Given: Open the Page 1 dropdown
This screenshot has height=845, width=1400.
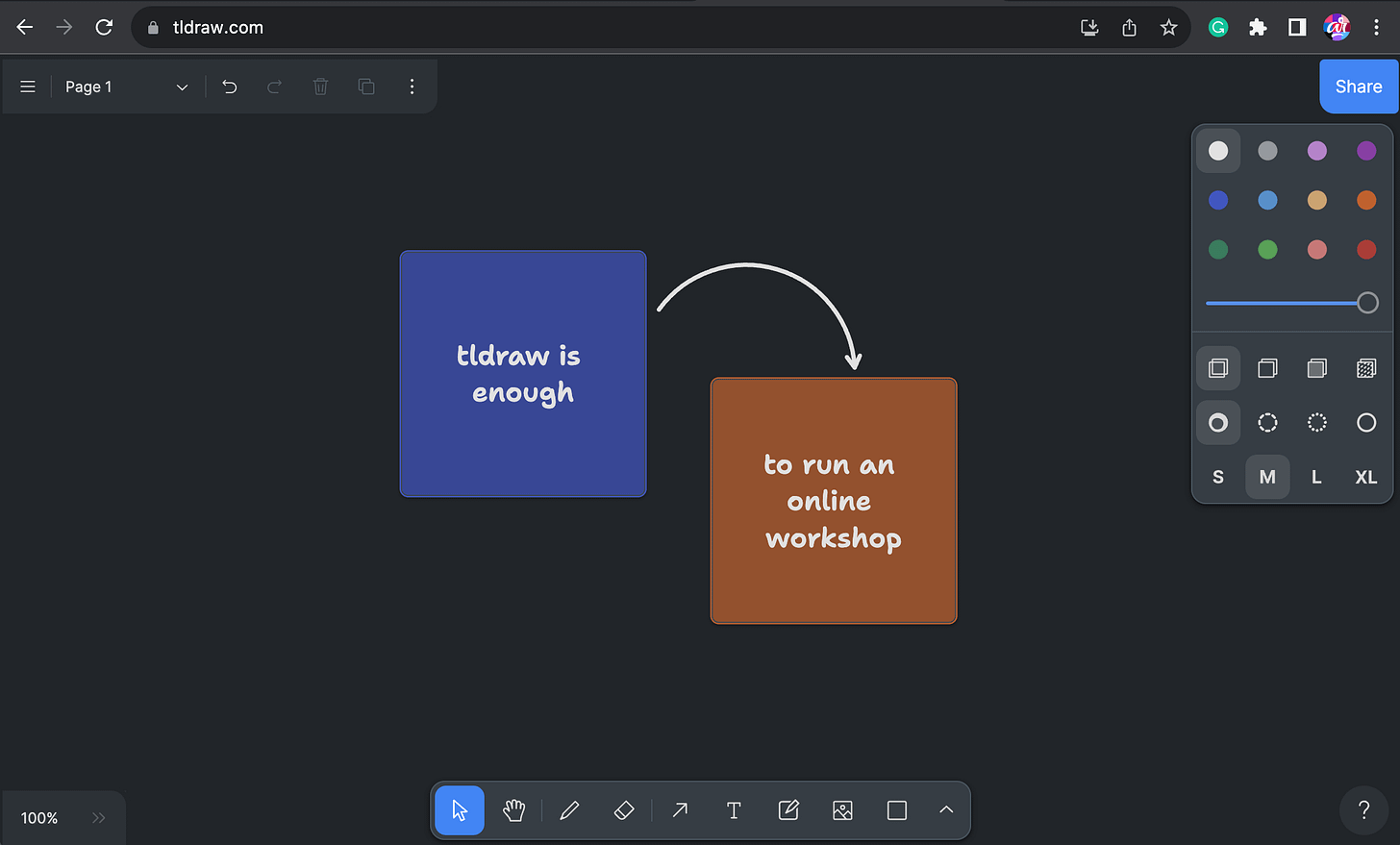Looking at the screenshot, I should [127, 87].
